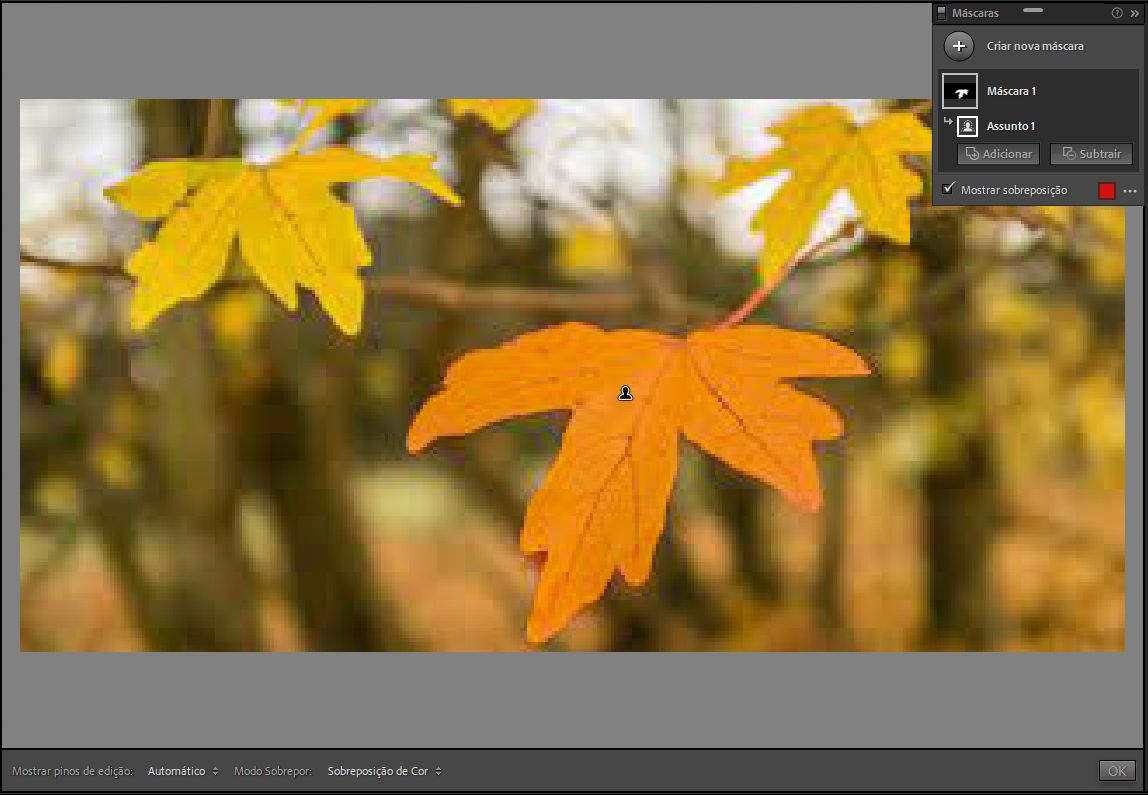The image size is (1148, 795).
Task: Open the 'Automático' edit pins dropdown
Action: coord(183,771)
